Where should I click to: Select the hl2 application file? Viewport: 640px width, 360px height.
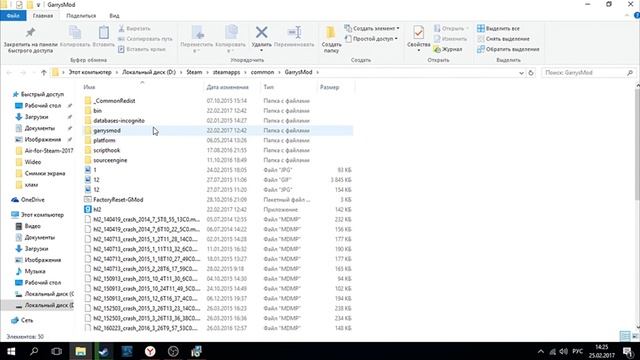coord(97,209)
